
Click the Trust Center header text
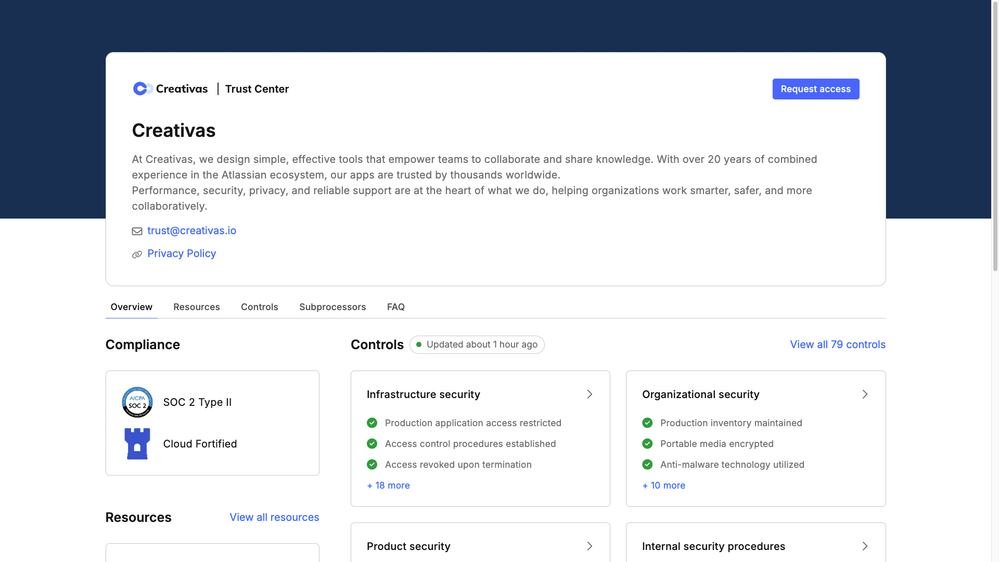[257, 89]
